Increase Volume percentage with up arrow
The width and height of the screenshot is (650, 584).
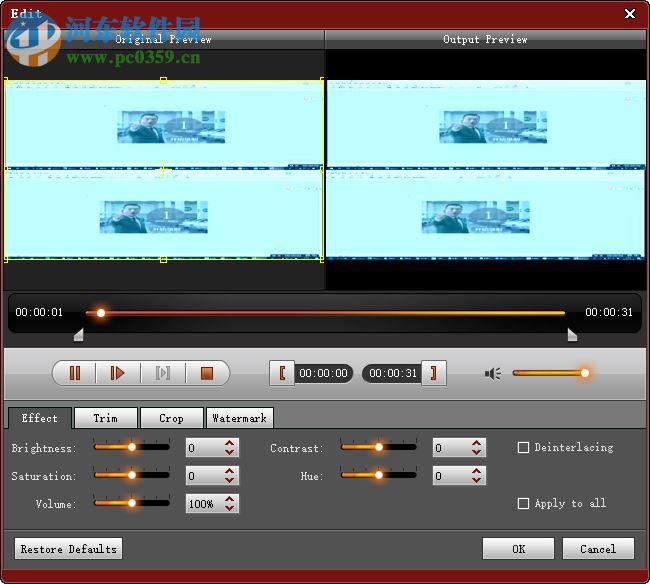tap(230, 499)
